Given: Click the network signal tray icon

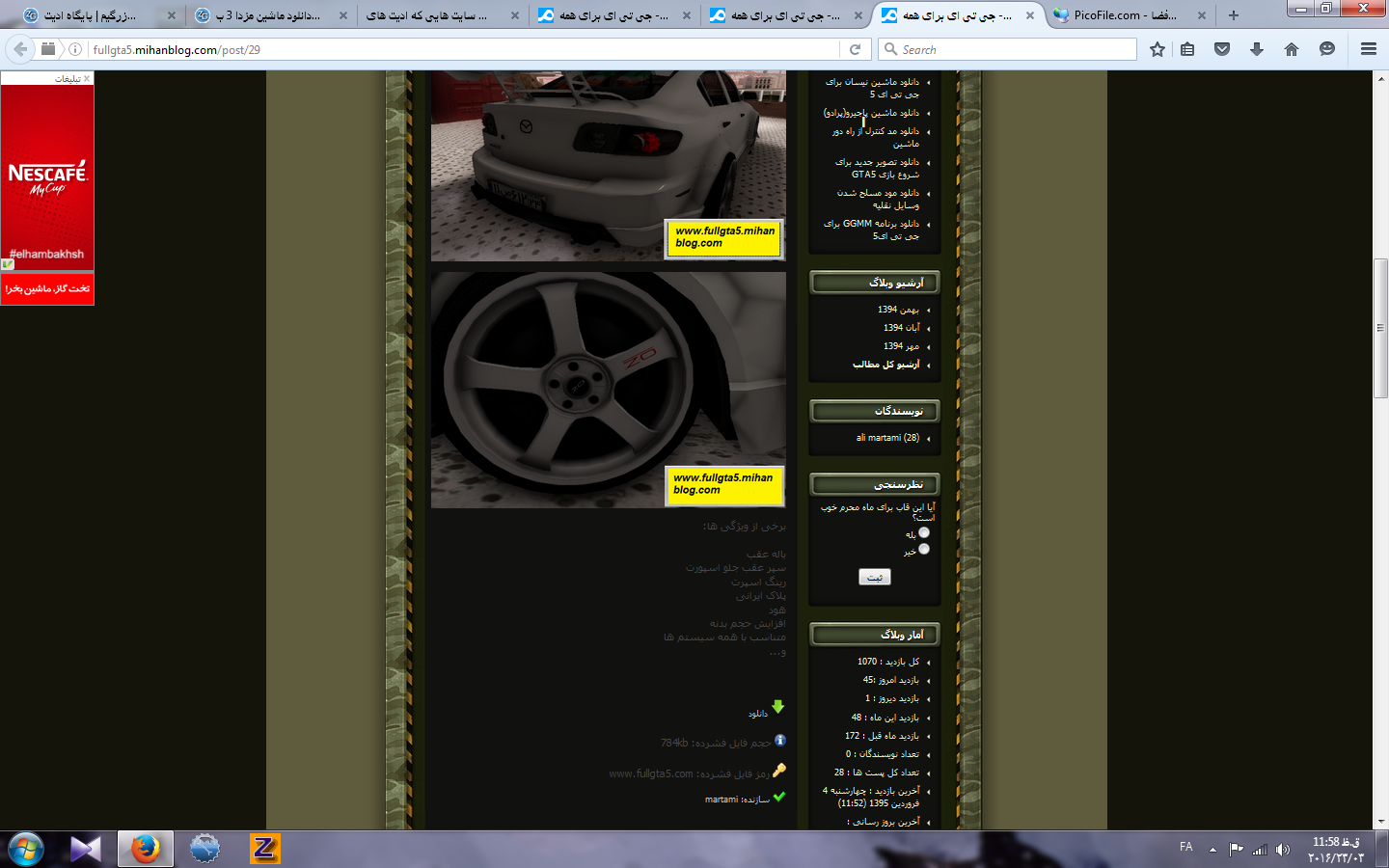Looking at the screenshot, I should pyautogui.click(x=1260, y=850).
